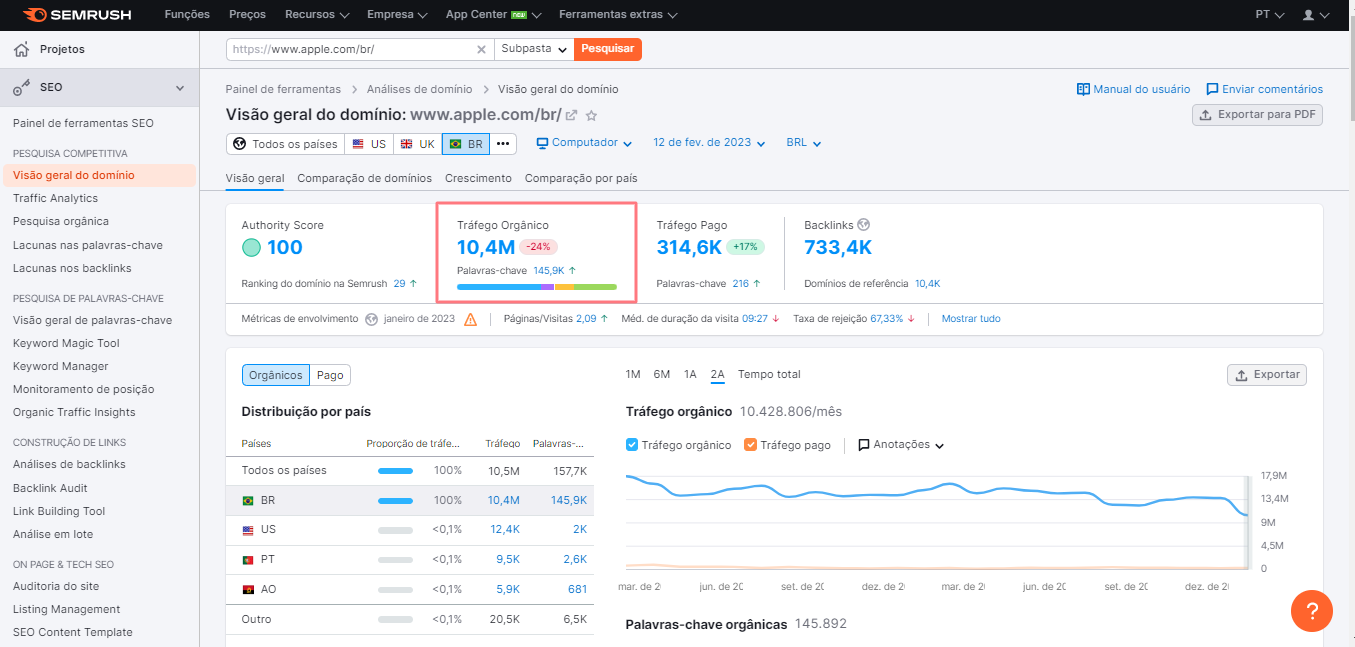Click the Pesquisar button

608,48
